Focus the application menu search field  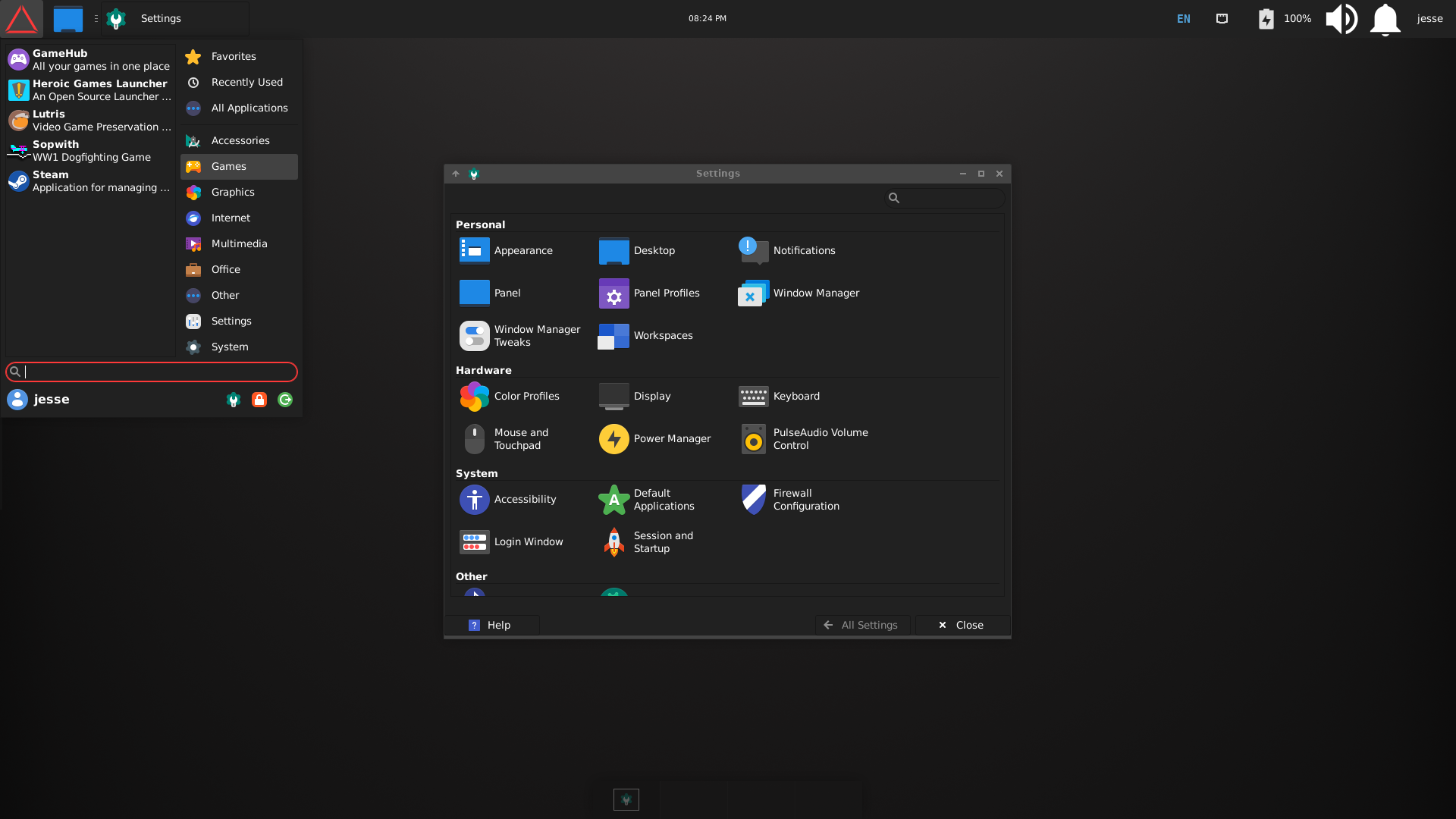(152, 372)
